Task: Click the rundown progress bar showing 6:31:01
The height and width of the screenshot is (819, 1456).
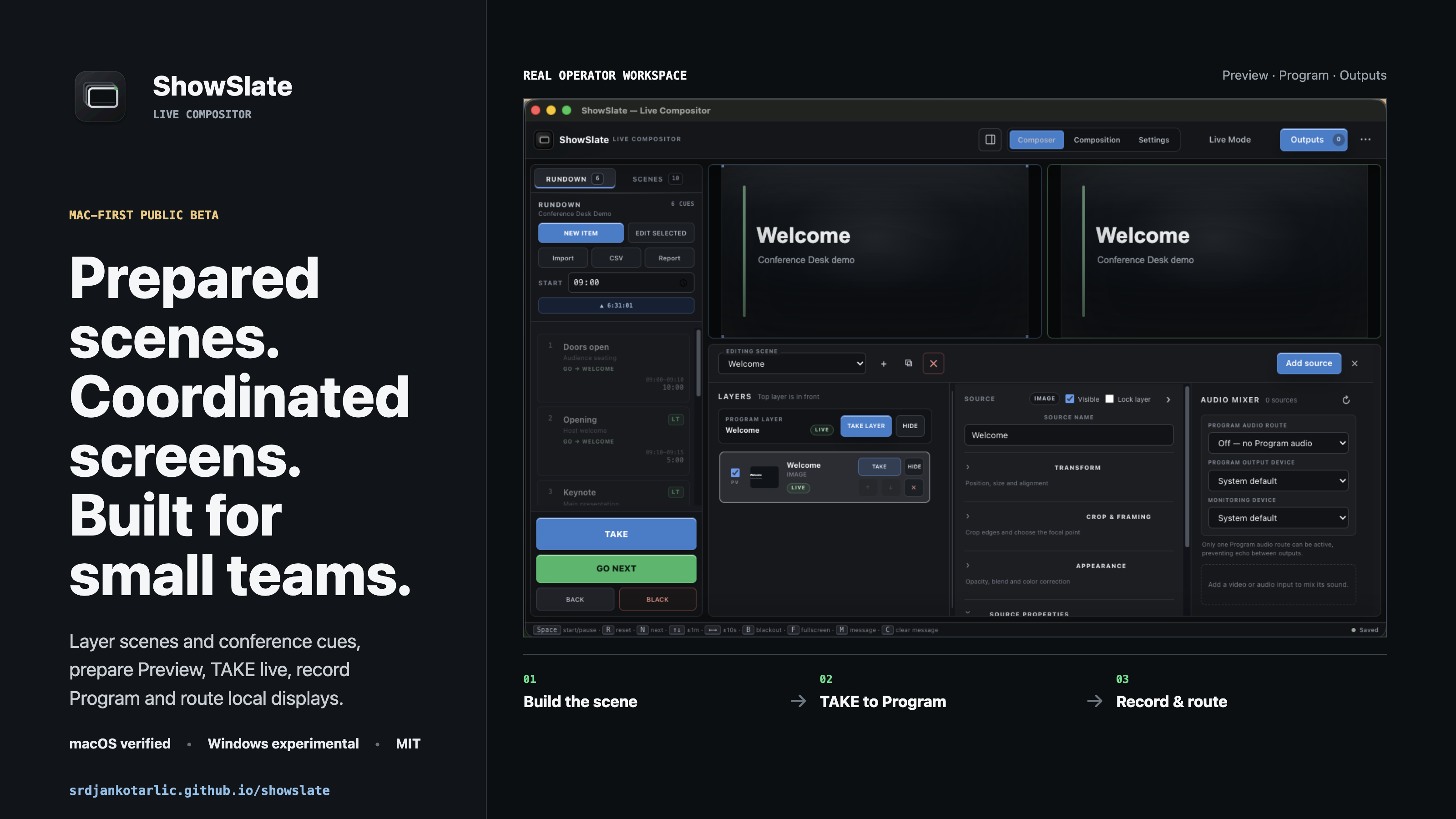Action: (616, 305)
